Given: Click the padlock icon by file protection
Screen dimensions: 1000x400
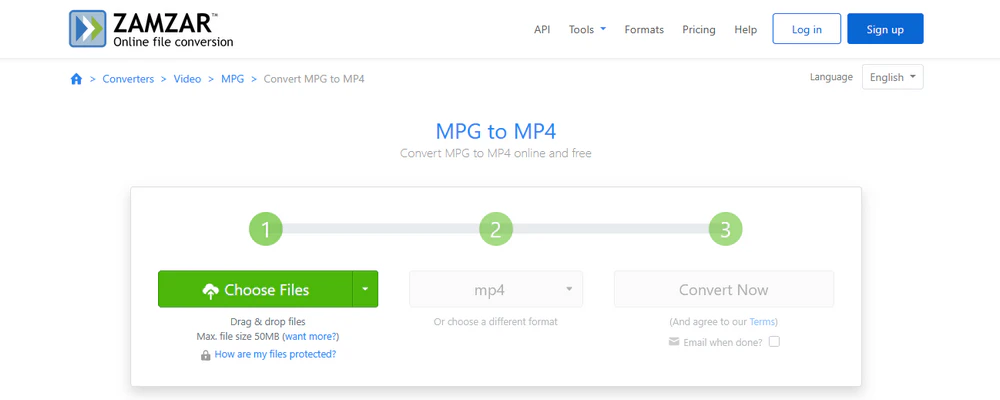Looking at the screenshot, I should 205,355.
